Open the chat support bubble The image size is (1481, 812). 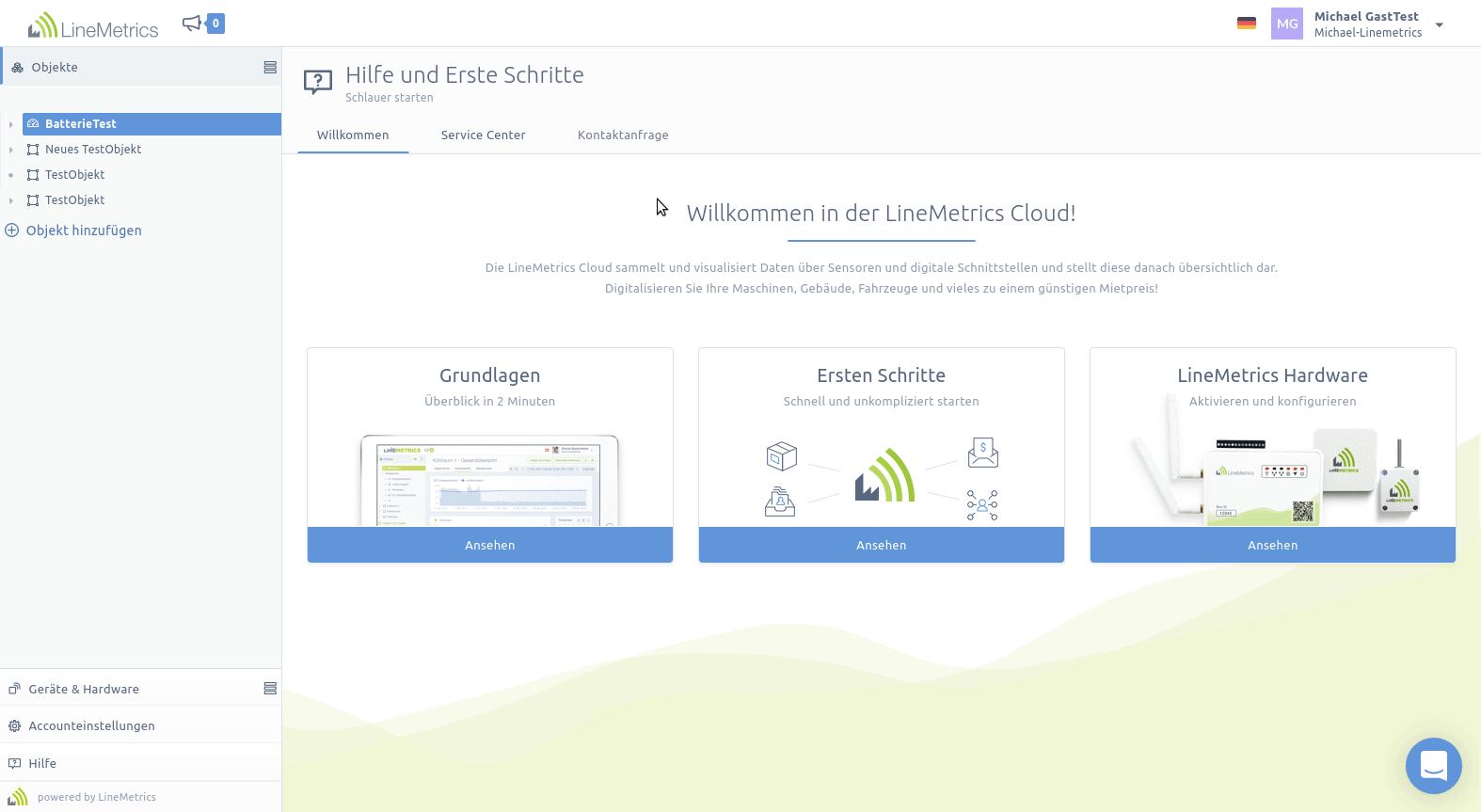[x=1433, y=766]
